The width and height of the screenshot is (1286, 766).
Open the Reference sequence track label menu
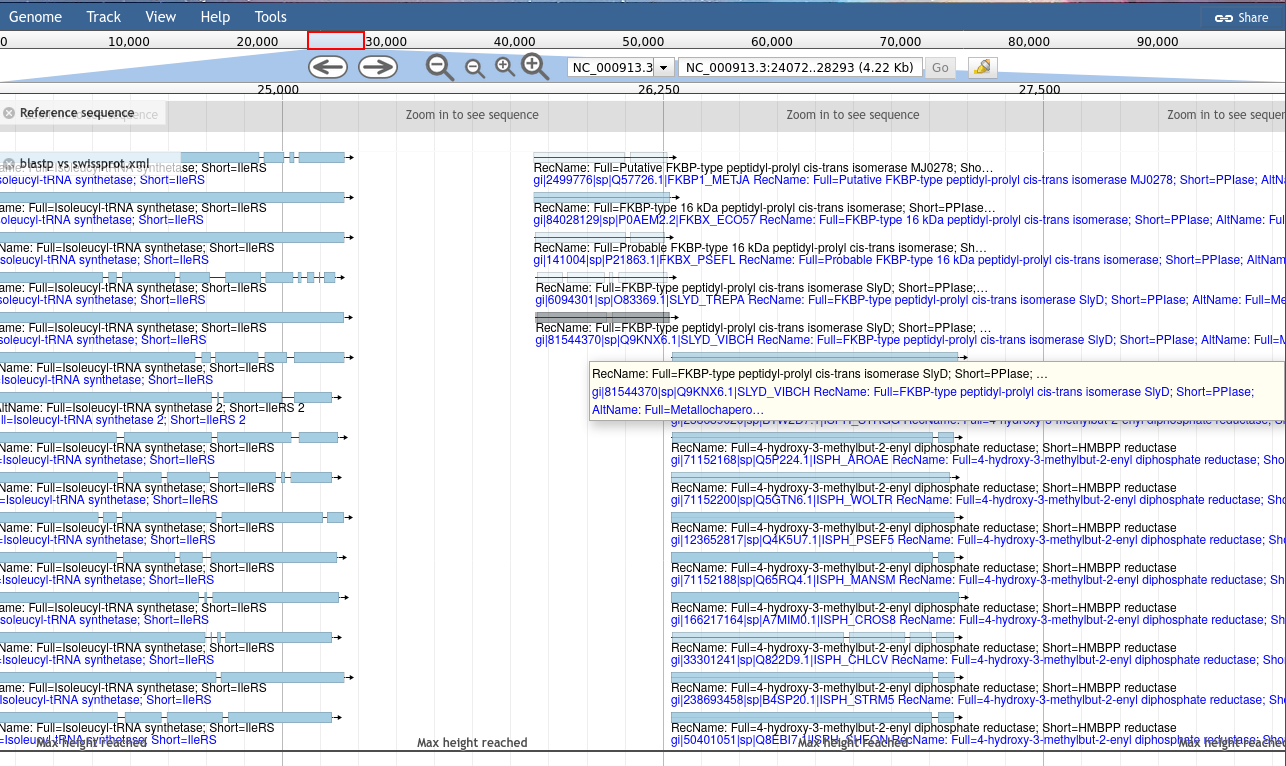coord(77,113)
